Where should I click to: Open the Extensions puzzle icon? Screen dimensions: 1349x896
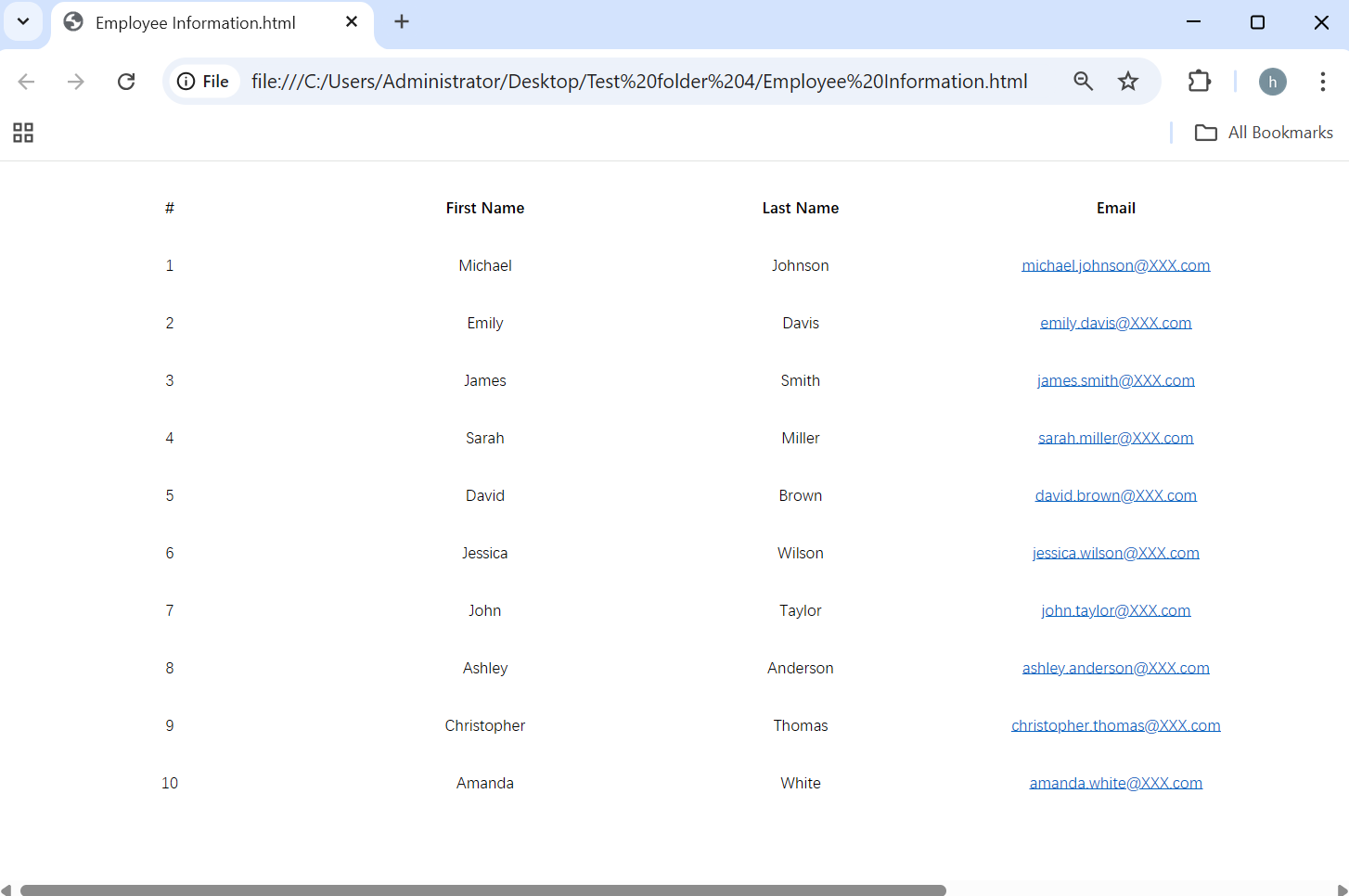(1199, 82)
